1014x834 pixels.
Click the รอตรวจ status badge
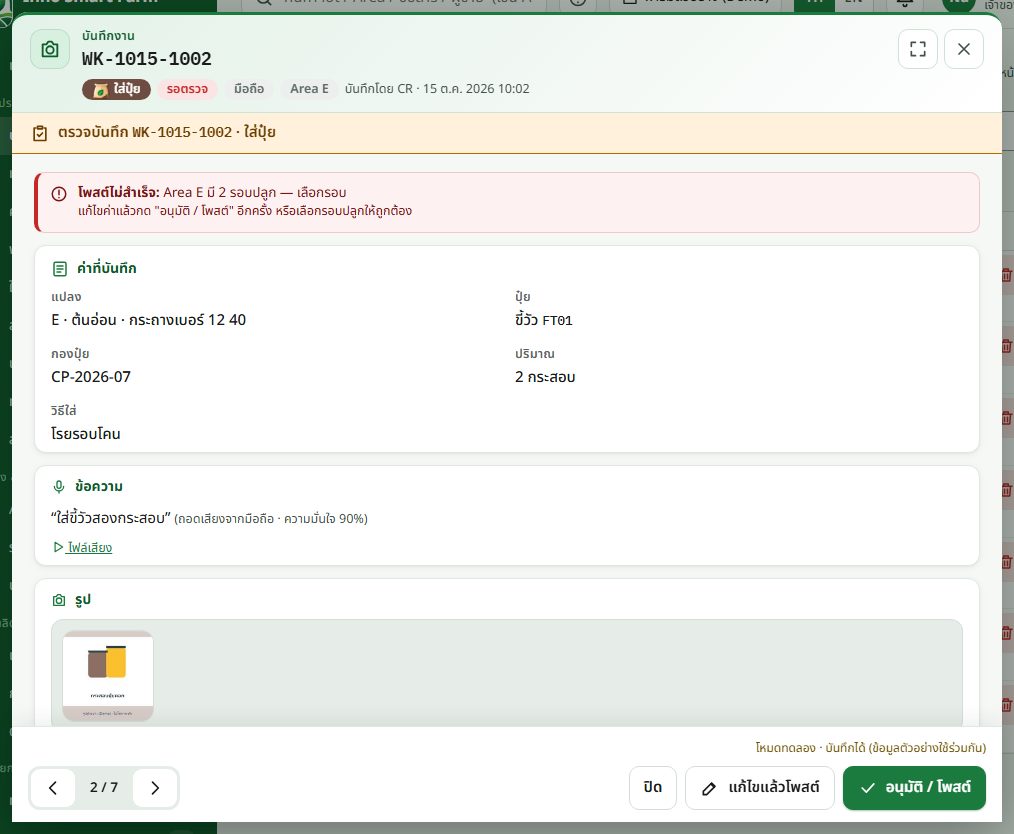pyautogui.click(x=188, y=89)
